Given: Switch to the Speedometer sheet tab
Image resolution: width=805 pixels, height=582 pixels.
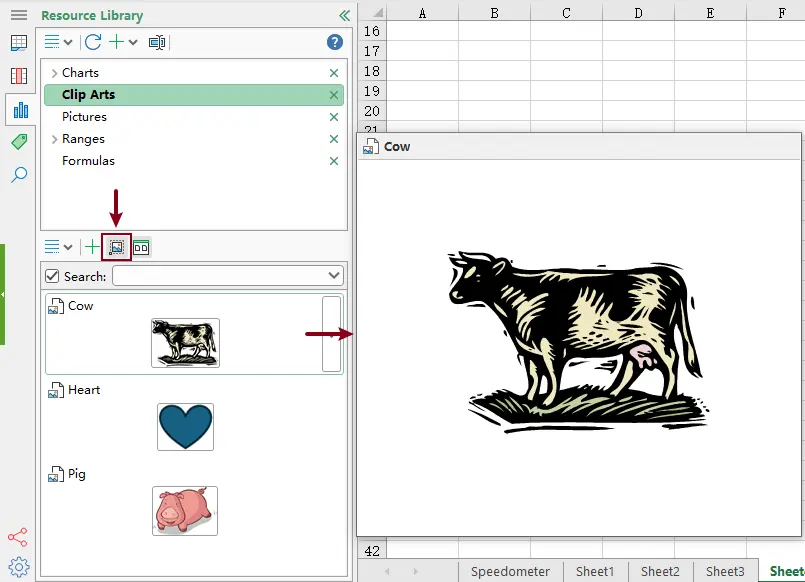Looking at the screenshot, I should (x=510, y=571).
